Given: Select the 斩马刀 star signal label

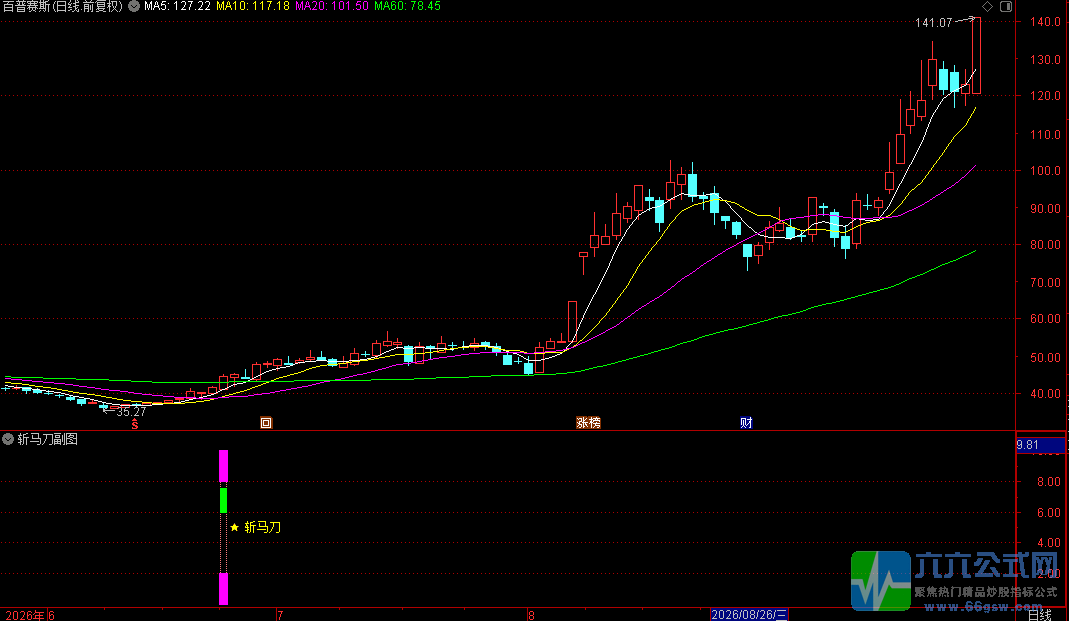Looking at the screenshot, I should click(256, 527).
